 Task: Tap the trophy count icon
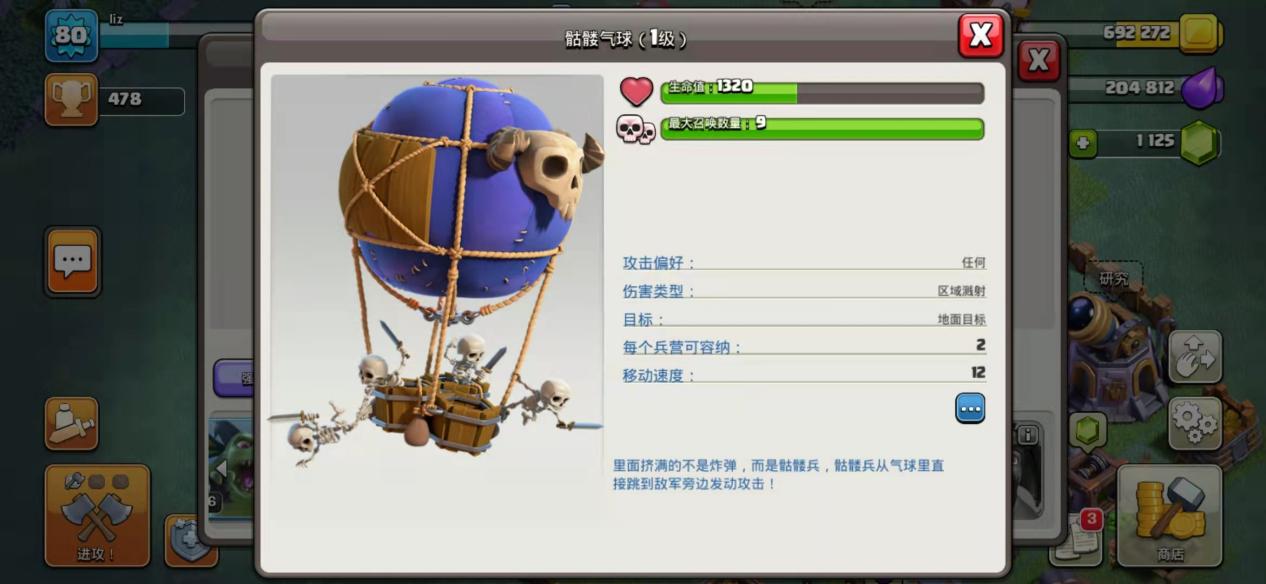[x=71, y=99]
